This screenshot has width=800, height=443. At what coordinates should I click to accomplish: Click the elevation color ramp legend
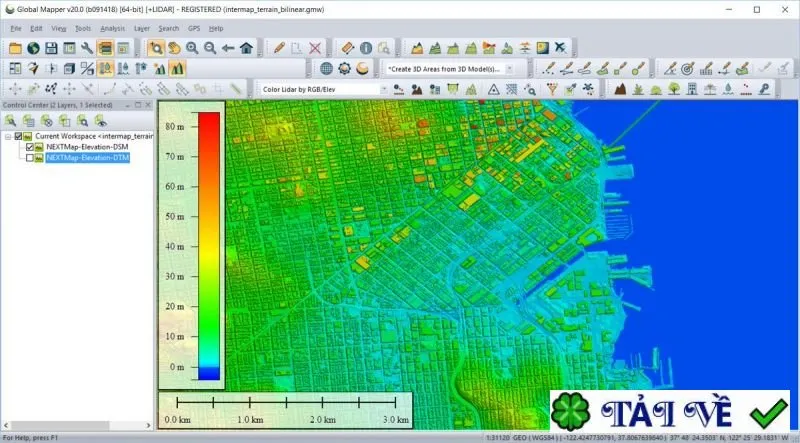point(209,246)
